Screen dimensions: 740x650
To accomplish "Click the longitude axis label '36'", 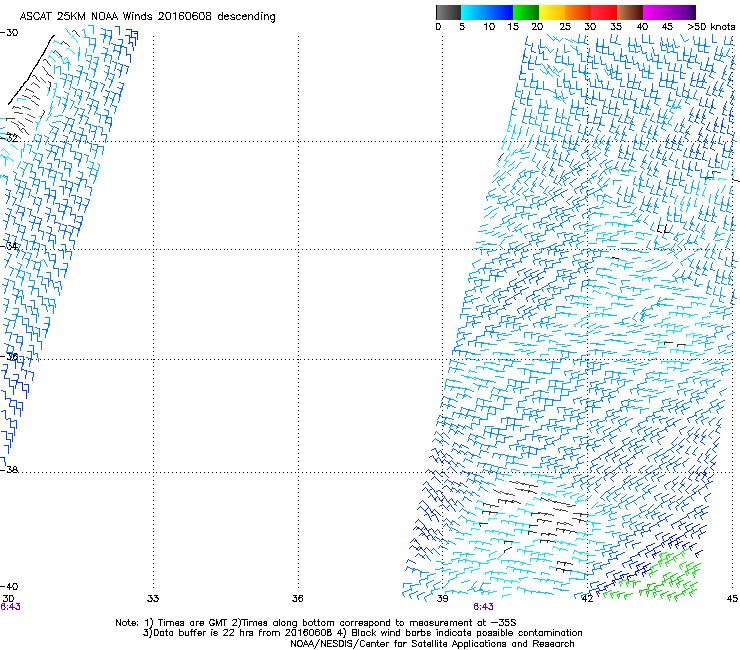I will pos(297,599).
